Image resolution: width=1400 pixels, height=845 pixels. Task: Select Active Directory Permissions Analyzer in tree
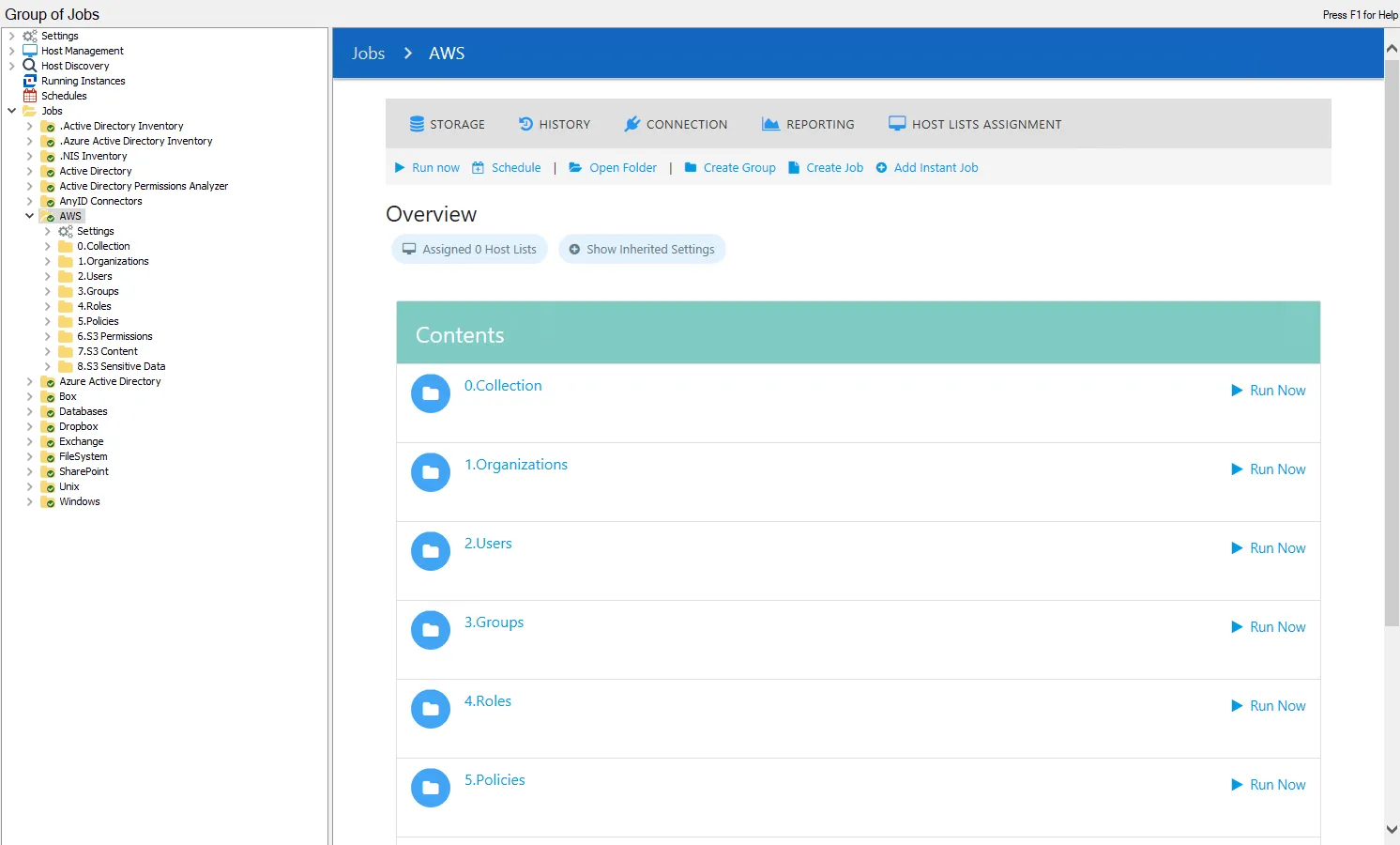[144, 186]
